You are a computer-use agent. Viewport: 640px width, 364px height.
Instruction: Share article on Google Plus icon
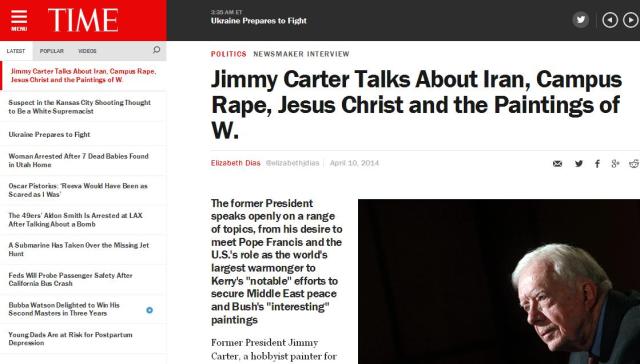pos(615,164)
